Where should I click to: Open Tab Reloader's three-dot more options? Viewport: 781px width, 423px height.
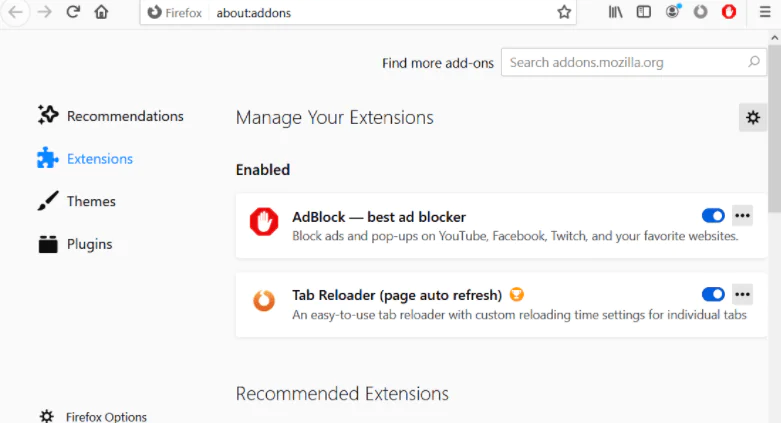(x=742, y=294)
